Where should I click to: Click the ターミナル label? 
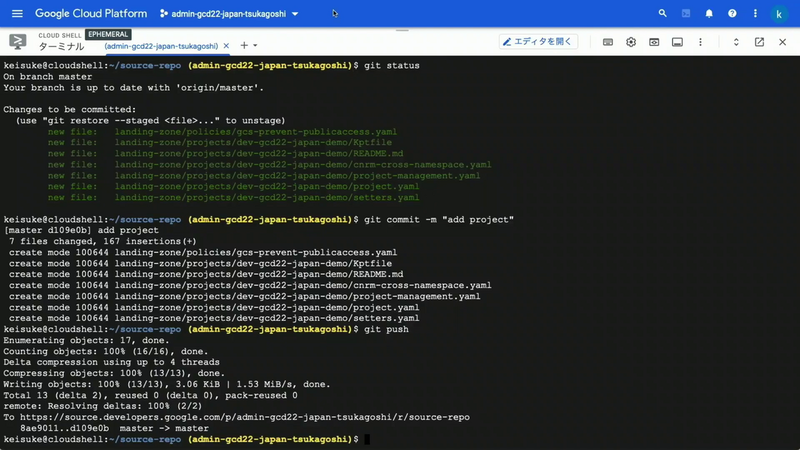pyautogui.click(x=61, y=46)
